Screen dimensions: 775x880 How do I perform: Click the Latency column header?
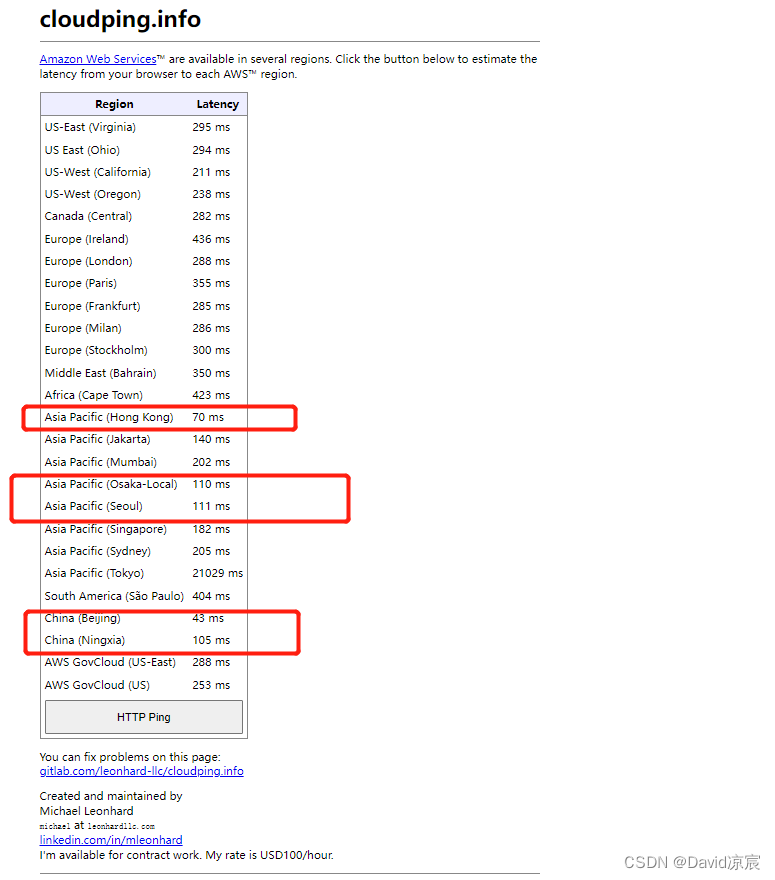click(x=218, y=104)
